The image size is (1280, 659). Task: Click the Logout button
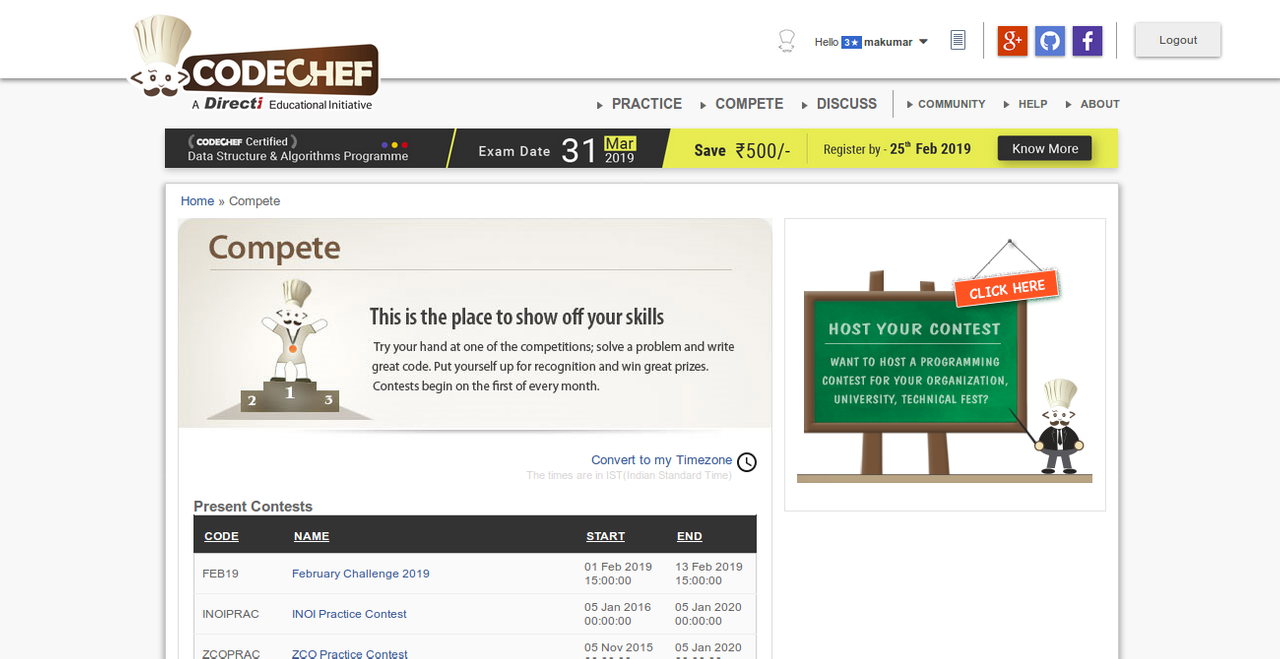click(x=1178, y=40)
